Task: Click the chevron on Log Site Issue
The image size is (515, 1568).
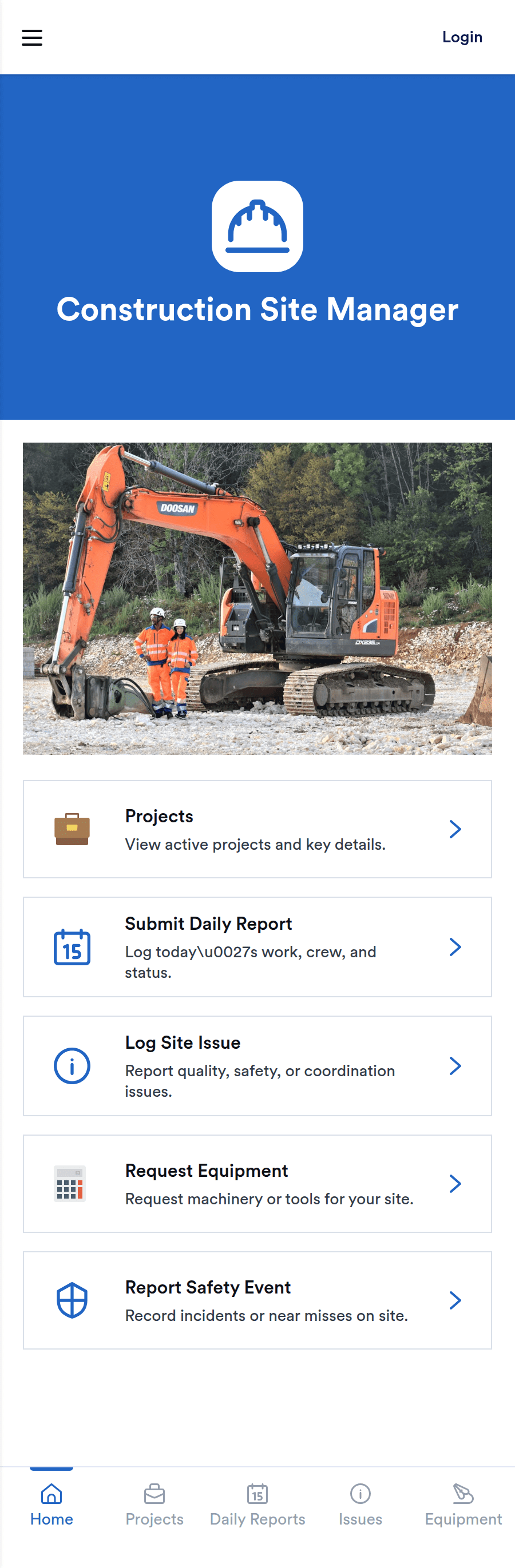Action: tap(455, 1065)
